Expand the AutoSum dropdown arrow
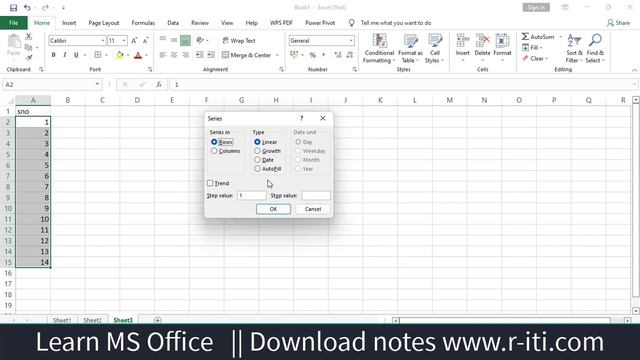 [x=560, y=37]
